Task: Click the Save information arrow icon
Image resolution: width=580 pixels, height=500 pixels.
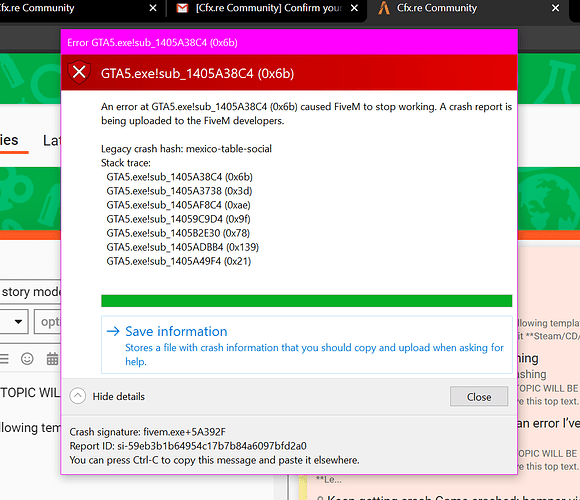Action: [113, 331]
